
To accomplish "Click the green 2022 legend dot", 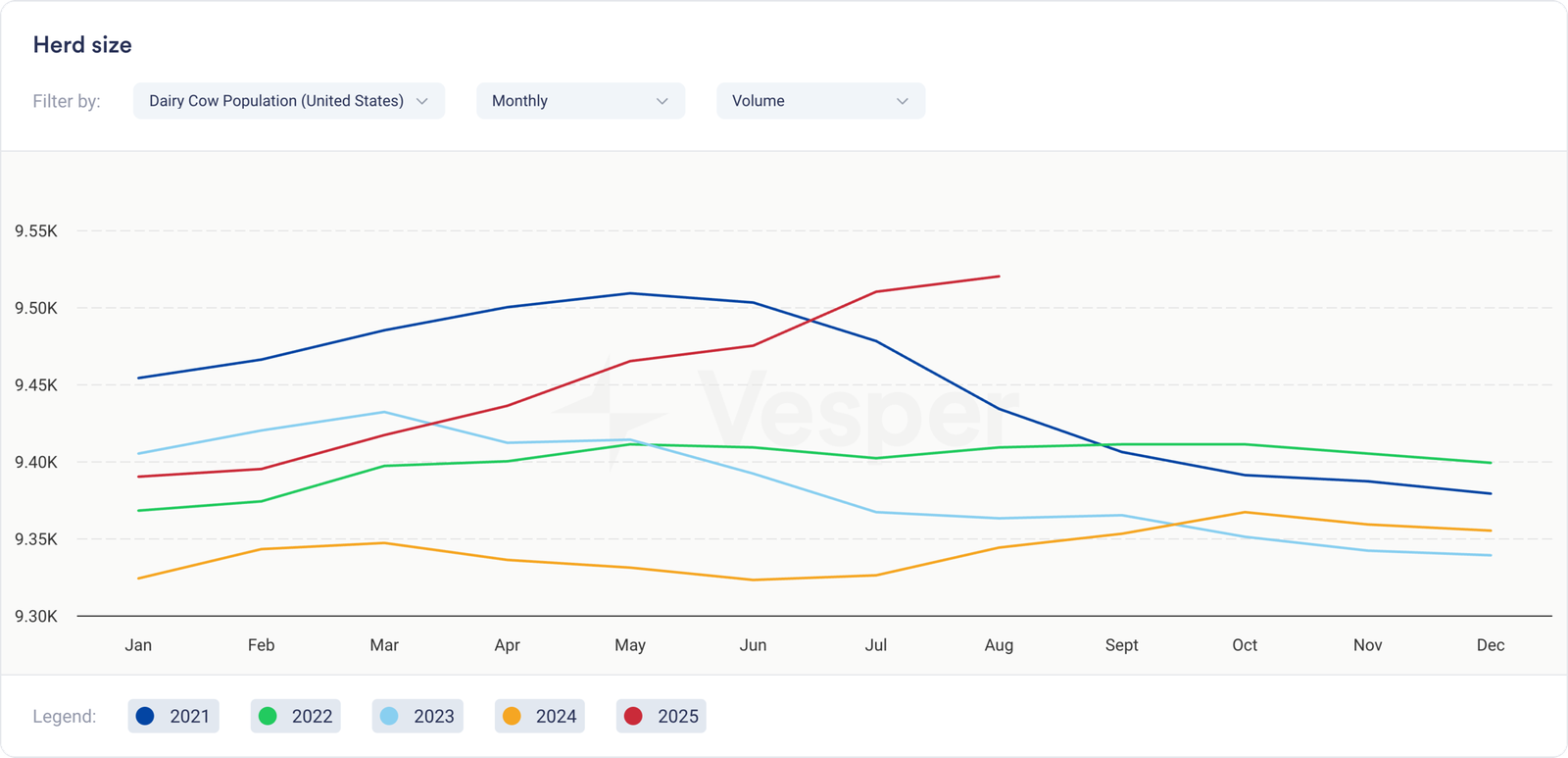I will point(268,716).
